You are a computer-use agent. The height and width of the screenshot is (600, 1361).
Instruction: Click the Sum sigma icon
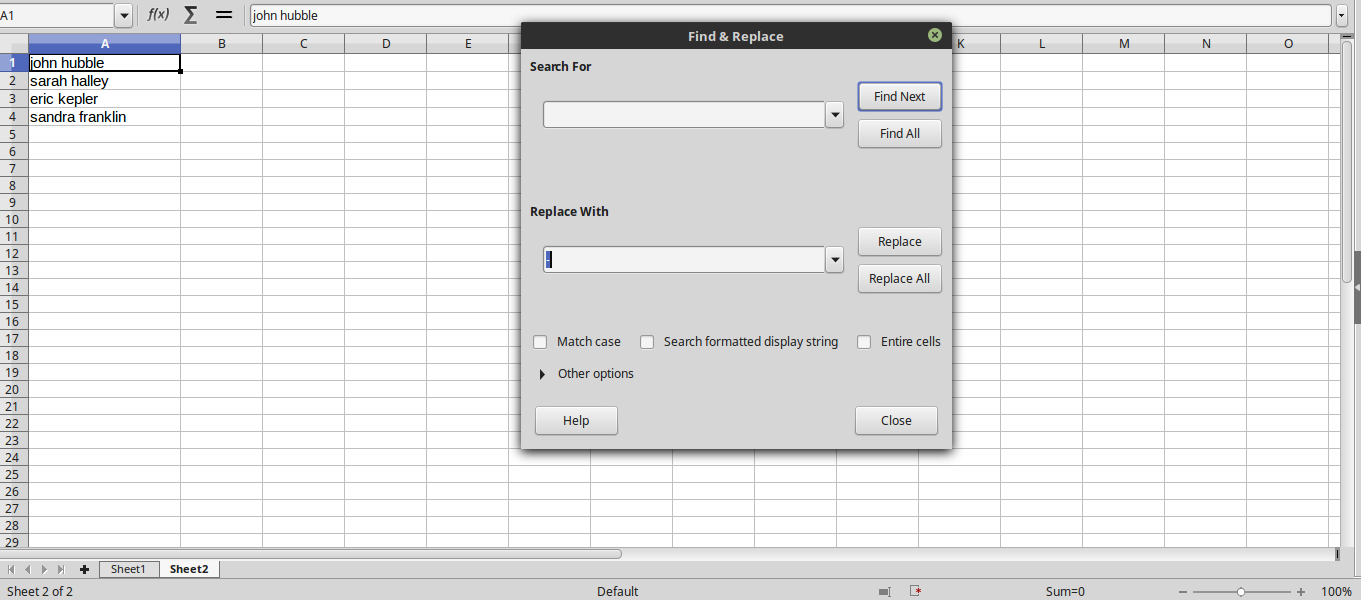[190, 15]
